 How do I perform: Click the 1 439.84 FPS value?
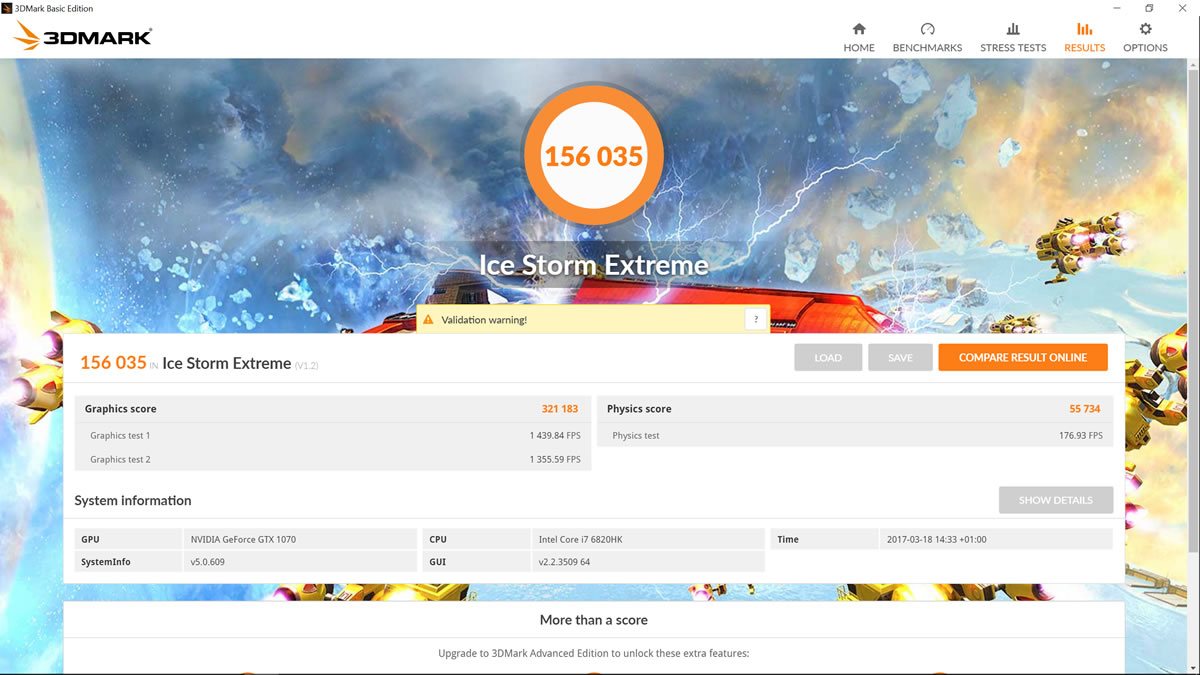555,436
